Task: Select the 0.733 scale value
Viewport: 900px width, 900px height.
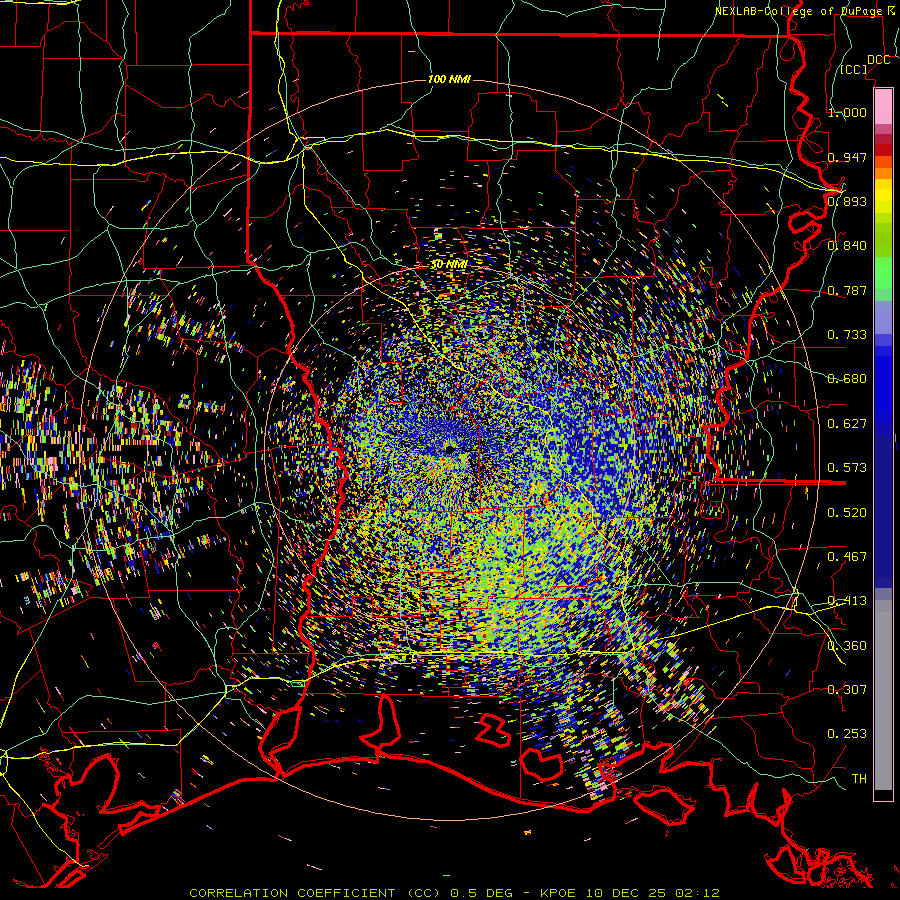Action: click(x=847, y=335)
